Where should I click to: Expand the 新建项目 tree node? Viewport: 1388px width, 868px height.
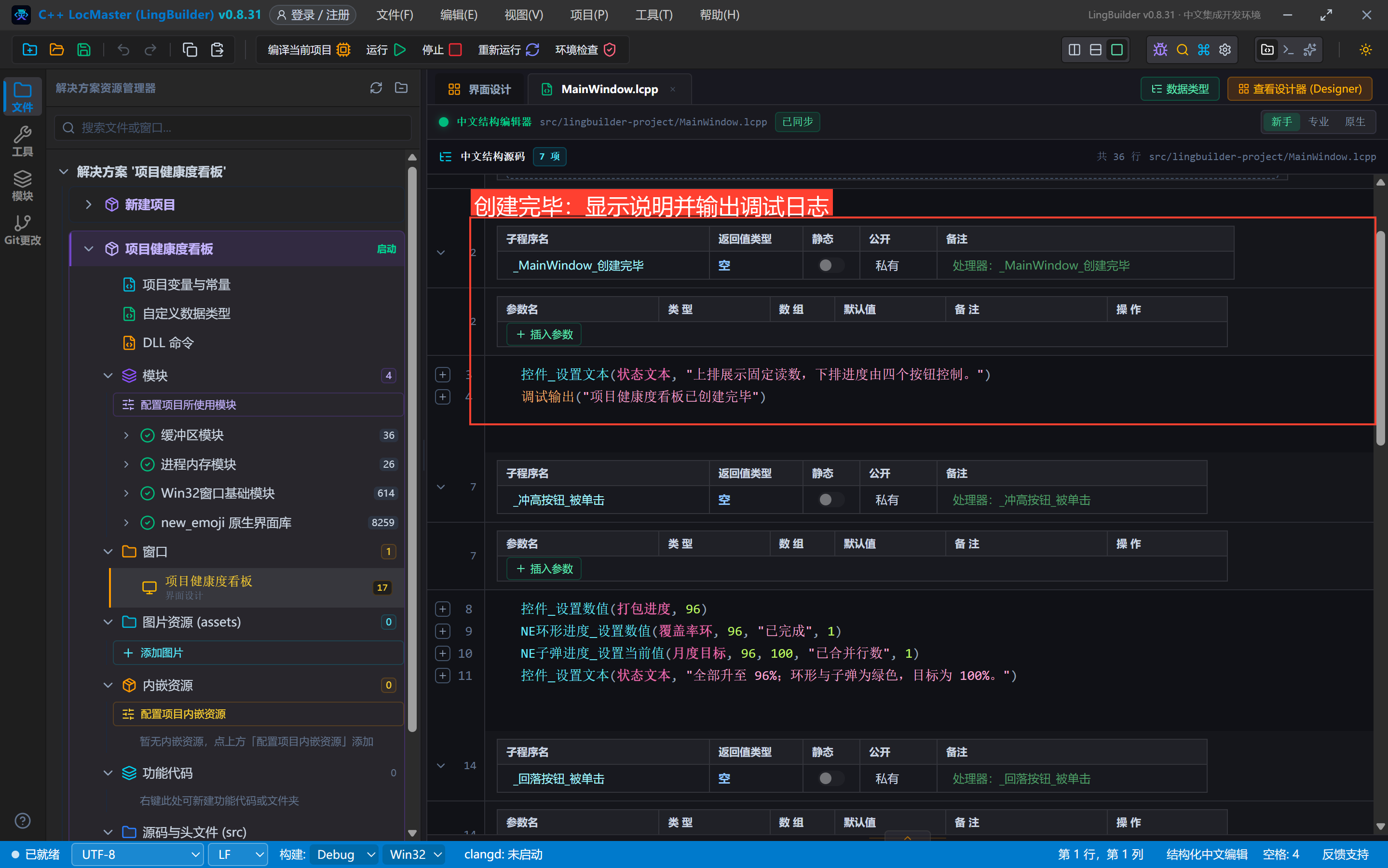tap(88, 204)
